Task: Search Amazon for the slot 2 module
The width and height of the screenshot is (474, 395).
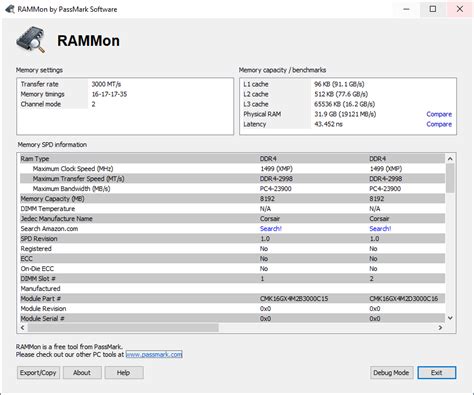Action: [x=380, y=229]
